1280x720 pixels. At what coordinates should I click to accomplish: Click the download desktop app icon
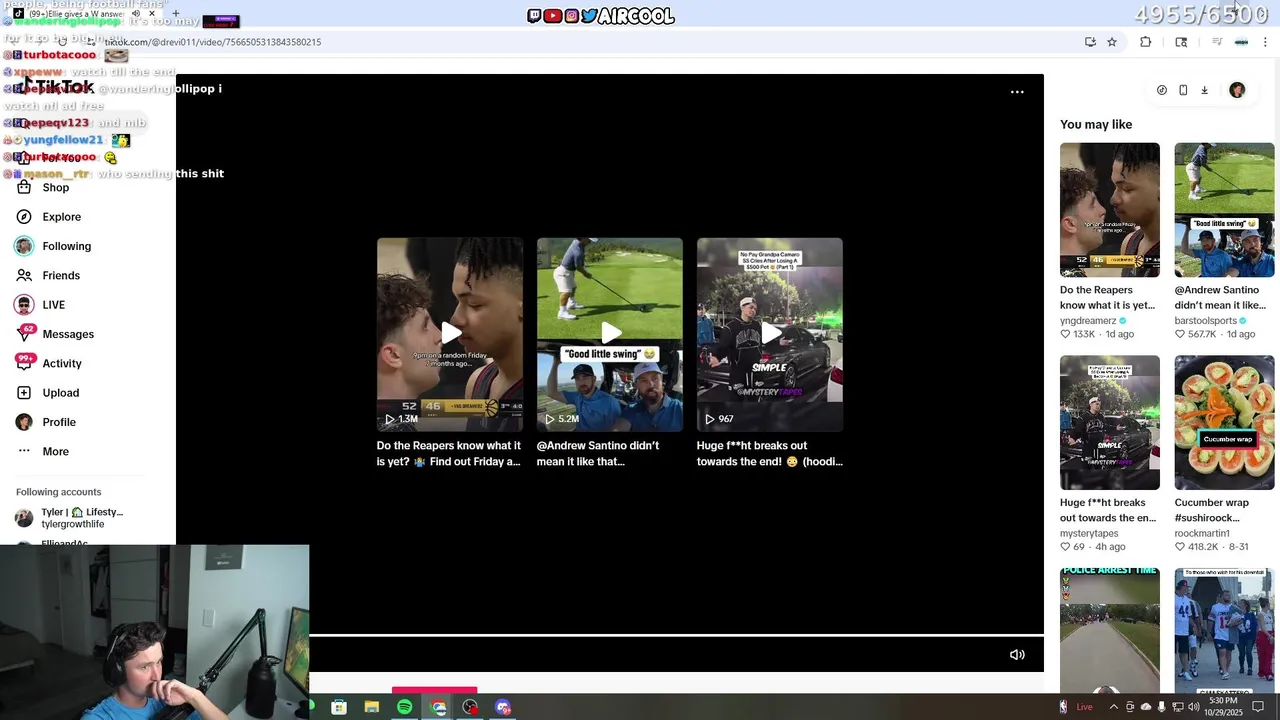click(1205, 90)
